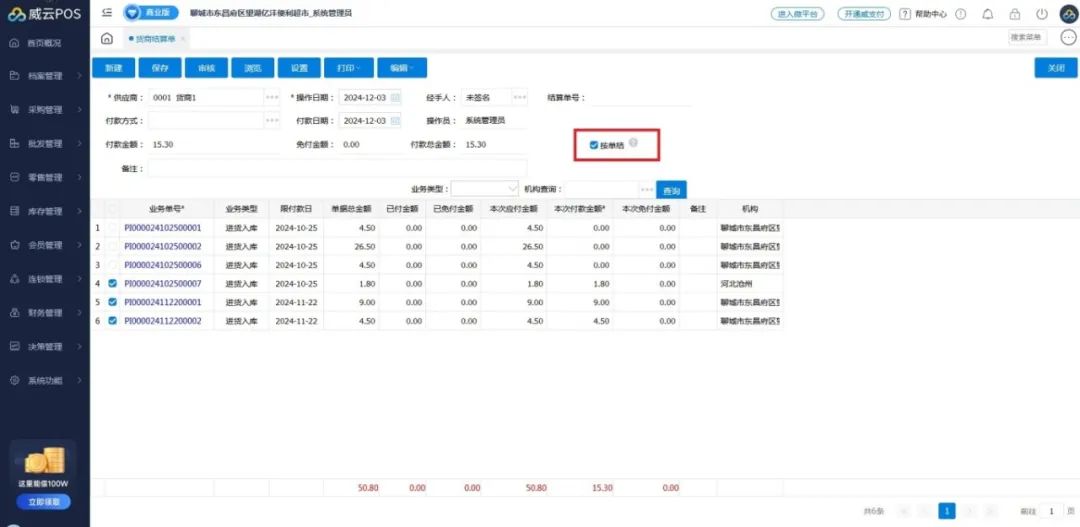Image resolution: width=1080 pixels, height=527 pixels.
Task: Click the ellipsis icon beside 供应商 field
Action: pyautogui.click(x=271, y=98)
